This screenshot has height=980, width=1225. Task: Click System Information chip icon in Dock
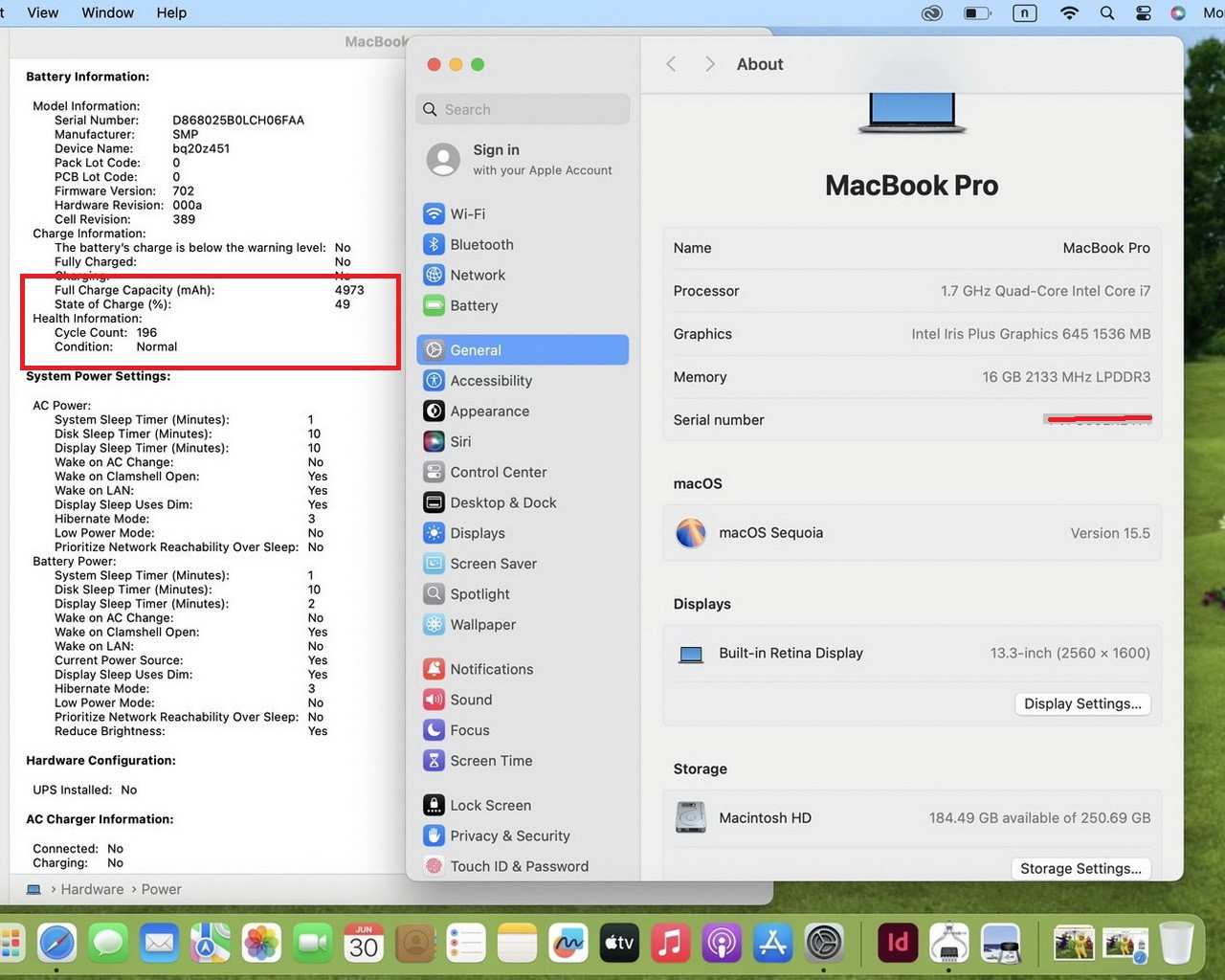pyautogui.click(x=949, y=944)
